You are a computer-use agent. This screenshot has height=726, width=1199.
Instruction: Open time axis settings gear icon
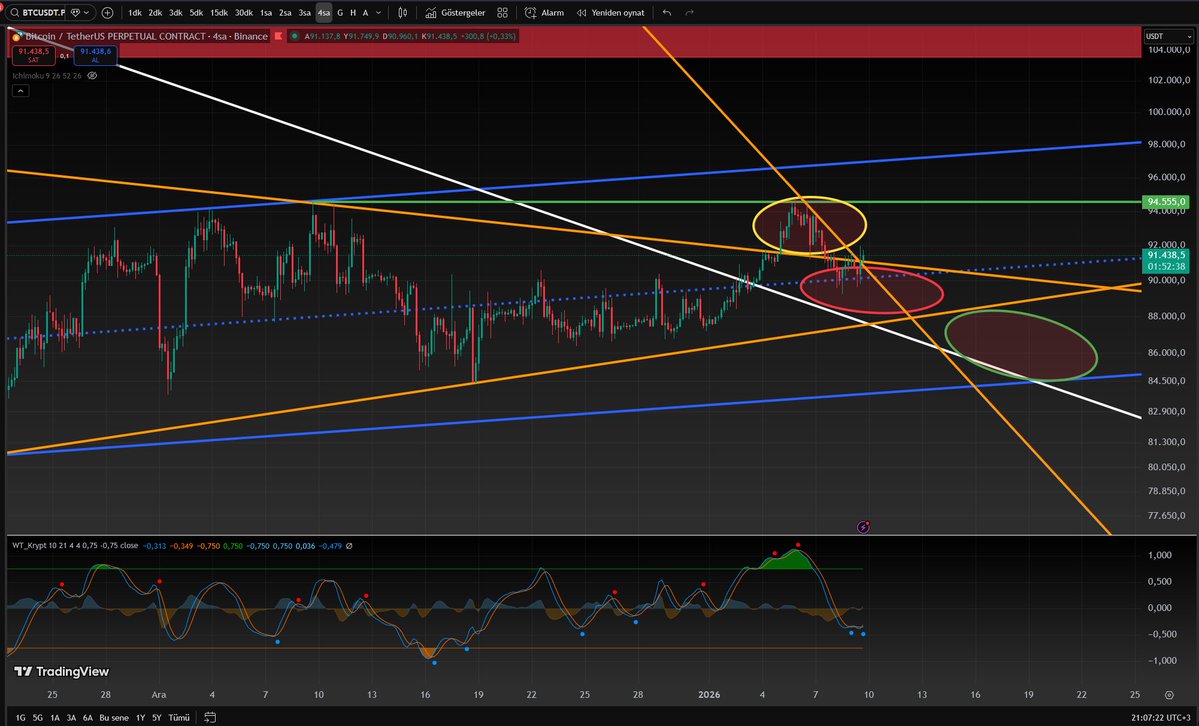1169,695
